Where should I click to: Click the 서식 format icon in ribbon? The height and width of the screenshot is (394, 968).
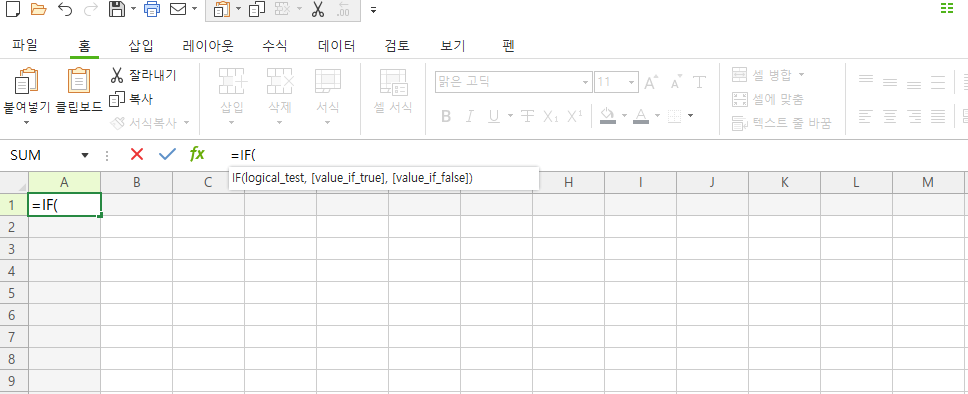tap(328, 81)
